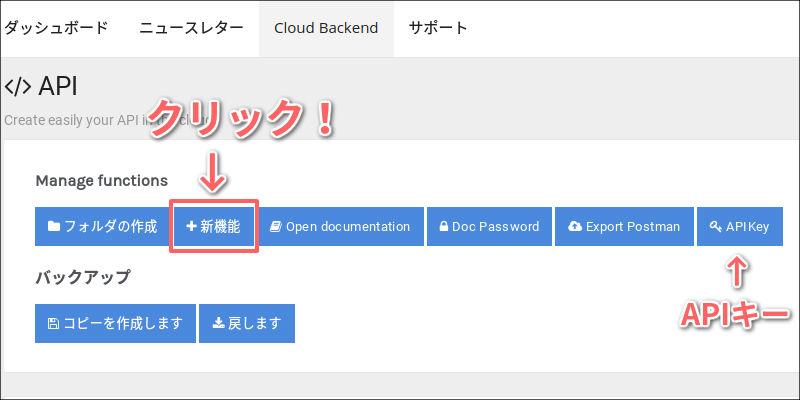Image resolution: width=800 pixels, height=400 pixels.
Task: Click the code brackets icon beside API
Action: (x=18, y=87)
